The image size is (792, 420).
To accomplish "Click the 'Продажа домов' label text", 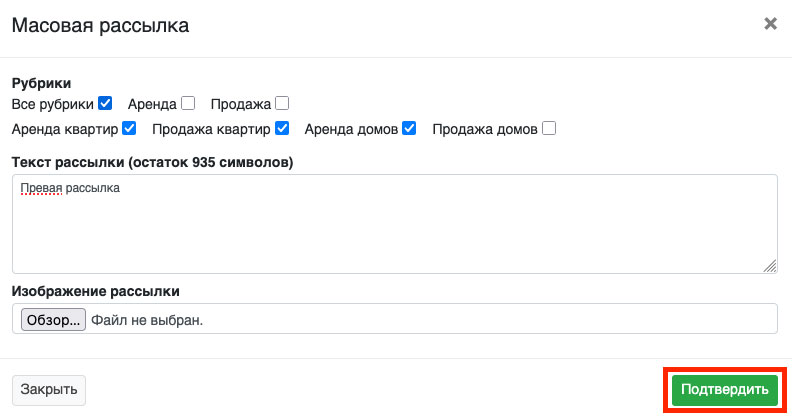I will tap(485, 129).
